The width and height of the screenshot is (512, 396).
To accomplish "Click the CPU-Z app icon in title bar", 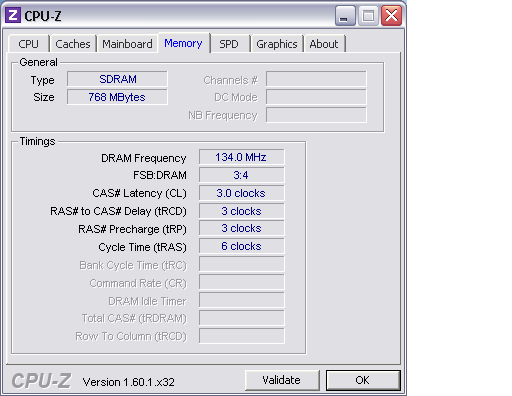I will click(x=13, y=15).
